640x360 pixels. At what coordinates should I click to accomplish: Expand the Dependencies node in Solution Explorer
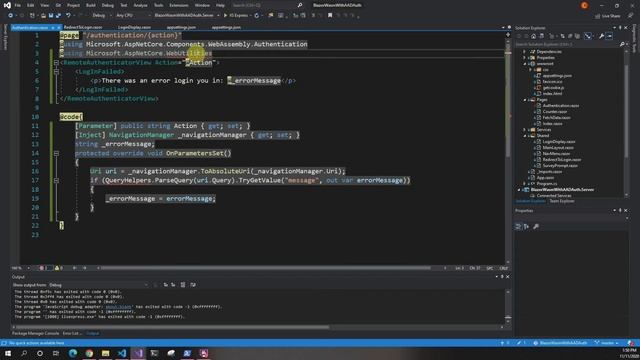[524, 51]
